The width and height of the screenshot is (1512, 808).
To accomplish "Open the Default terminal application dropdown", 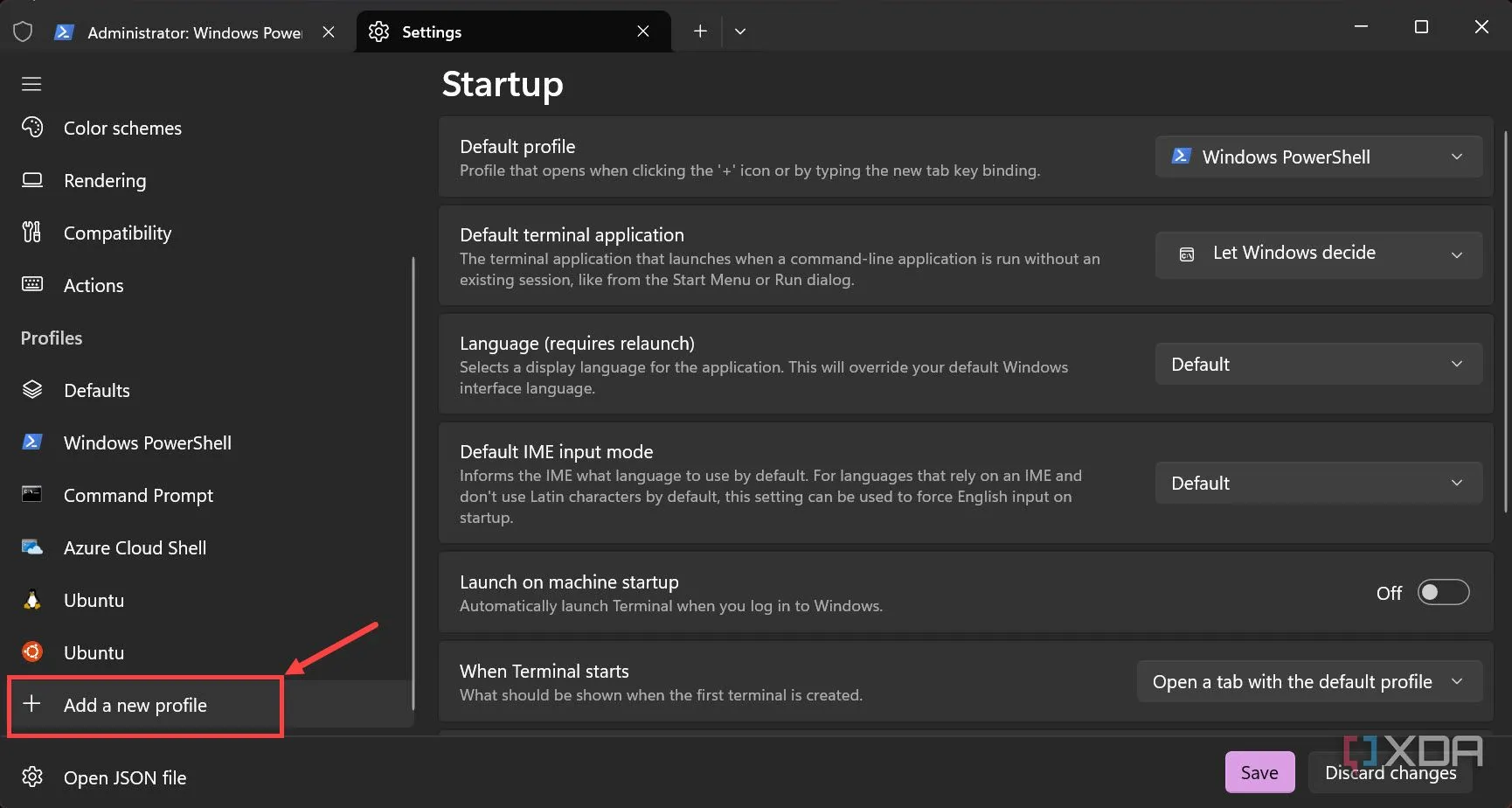I will pyautogui.click(x=1318, y=254).
